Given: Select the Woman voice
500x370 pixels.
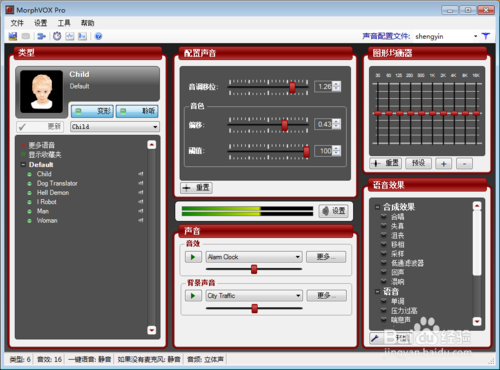Looking at the screenshot, I should point(47,220).
